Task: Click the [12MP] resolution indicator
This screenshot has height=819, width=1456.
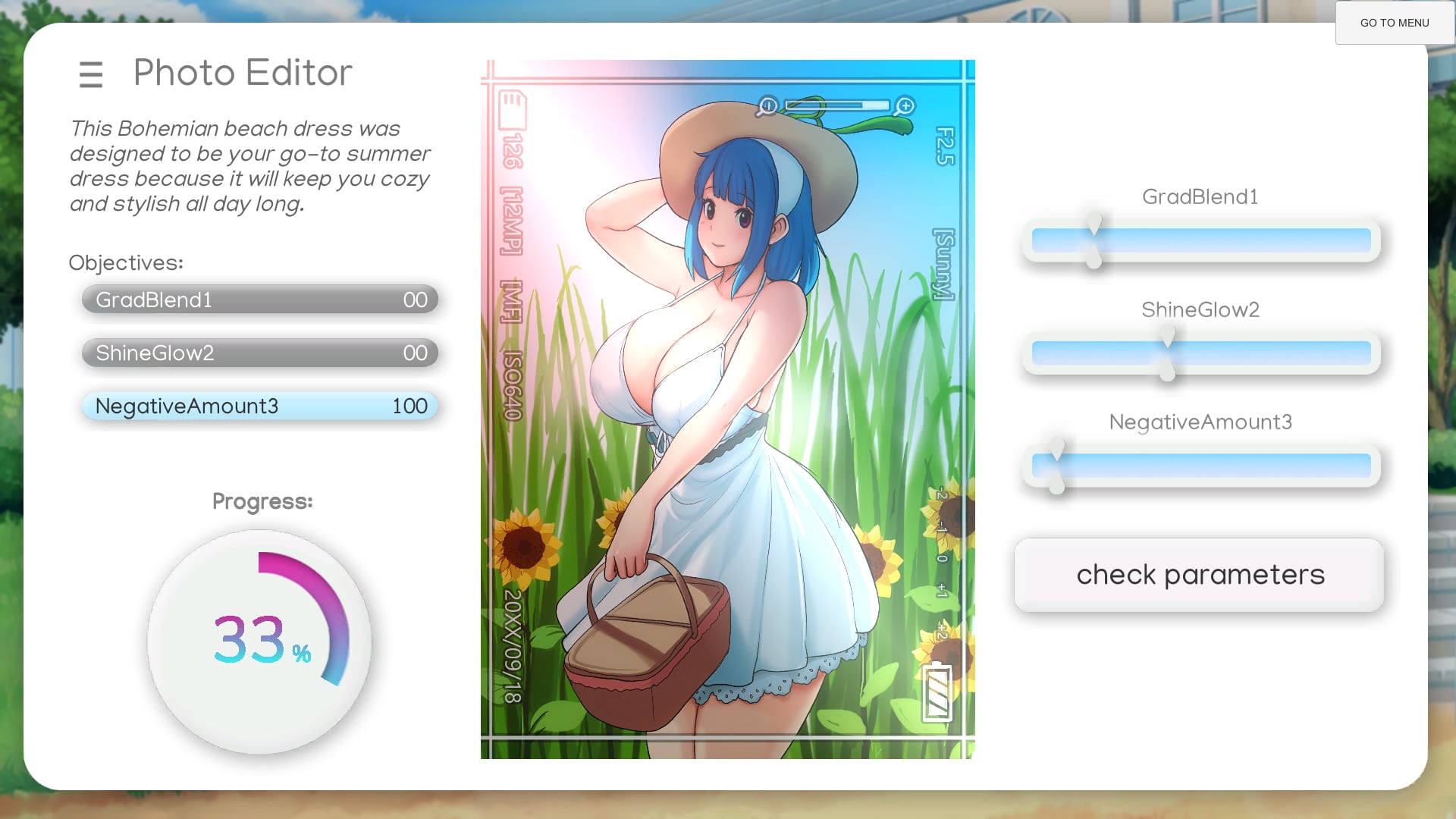Action: 513,221
